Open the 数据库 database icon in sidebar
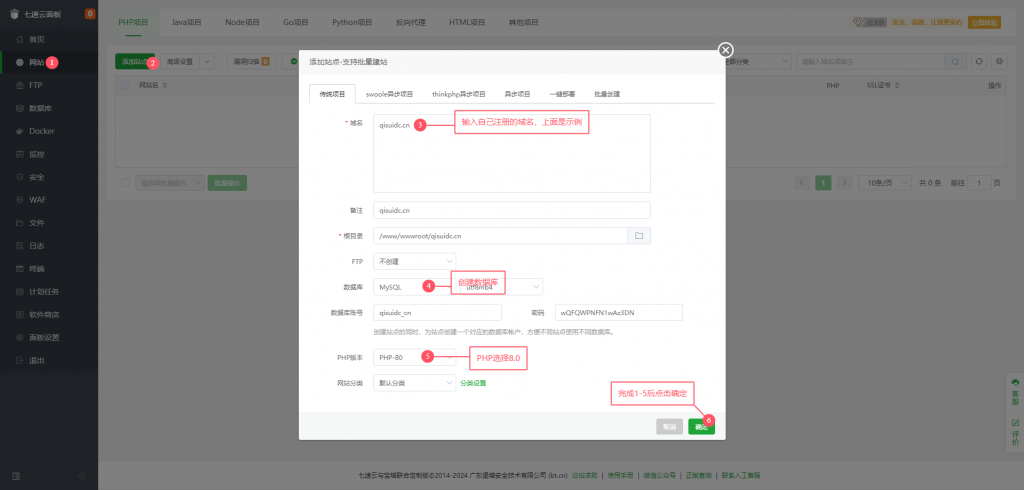The height and width of the screenshot is (490, 1024). [20, 108]
